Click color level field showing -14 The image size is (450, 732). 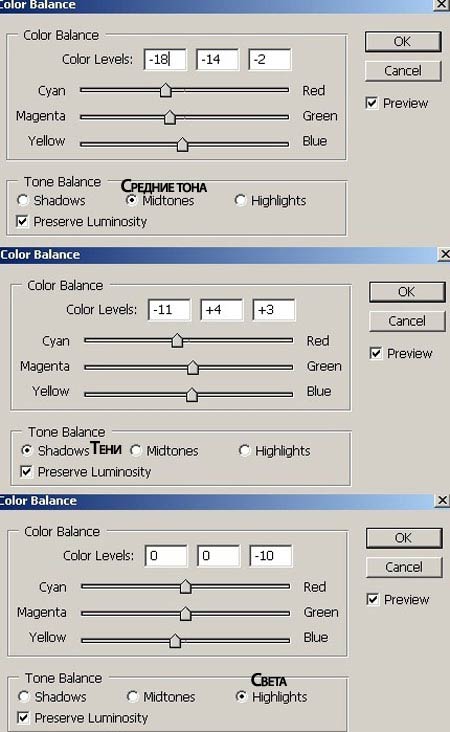click(218, 60)
